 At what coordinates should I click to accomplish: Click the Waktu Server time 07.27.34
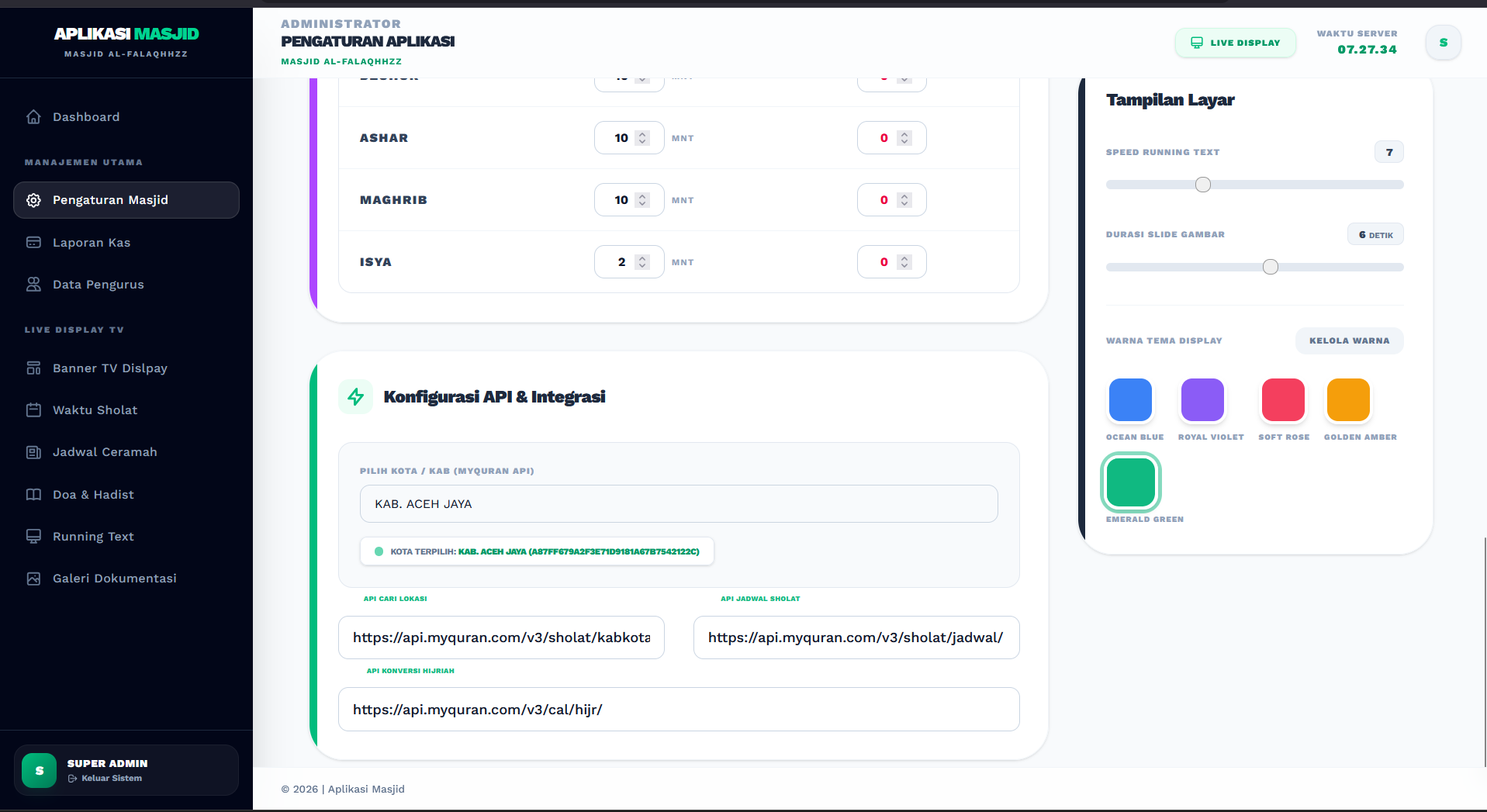1367,50
